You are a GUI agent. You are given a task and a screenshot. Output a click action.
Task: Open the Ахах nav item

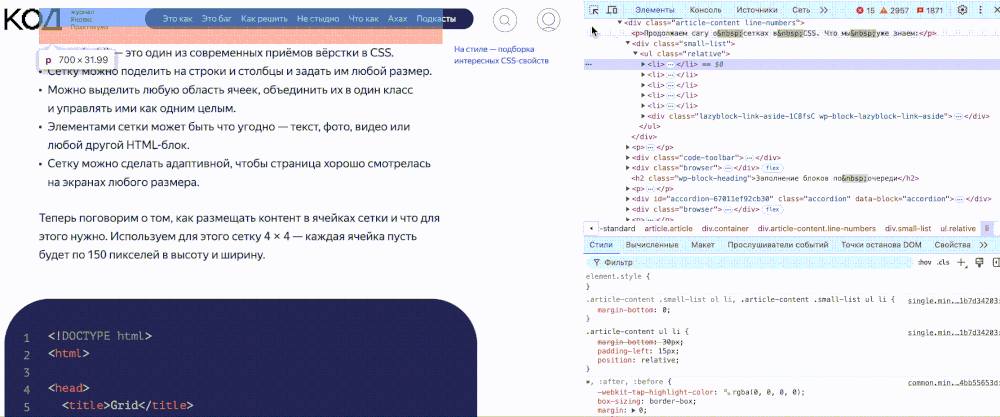tap(397, 19)
